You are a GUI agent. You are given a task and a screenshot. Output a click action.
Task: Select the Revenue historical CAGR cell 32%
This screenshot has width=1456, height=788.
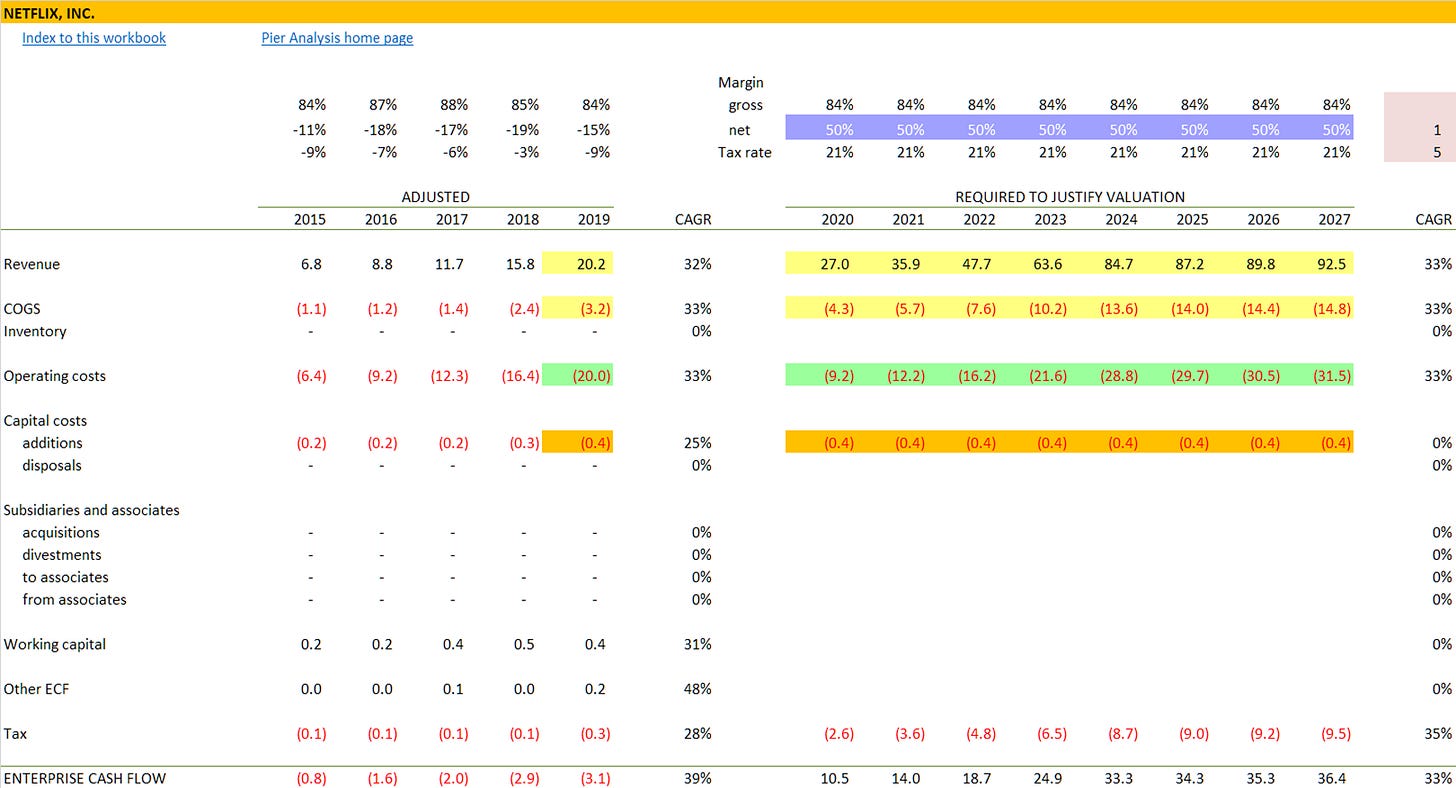point(696,264)
